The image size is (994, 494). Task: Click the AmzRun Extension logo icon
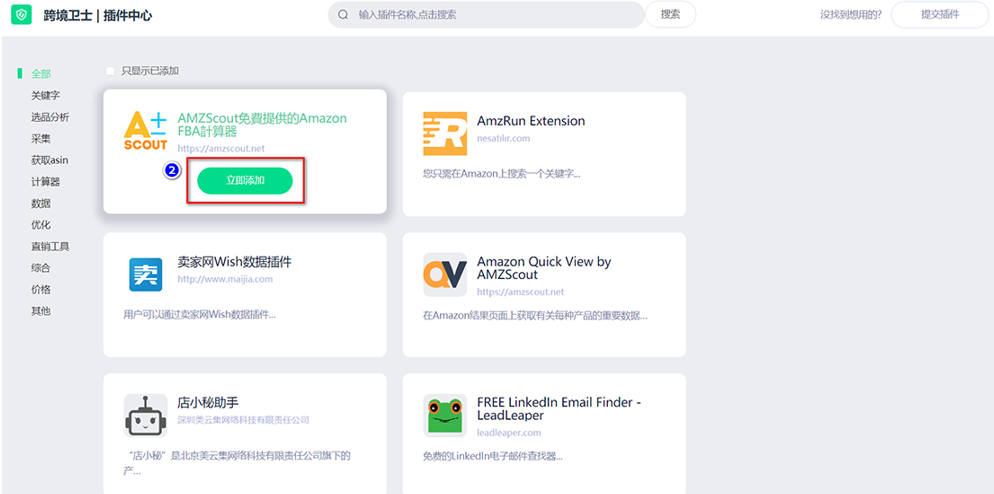pos(445,133)
